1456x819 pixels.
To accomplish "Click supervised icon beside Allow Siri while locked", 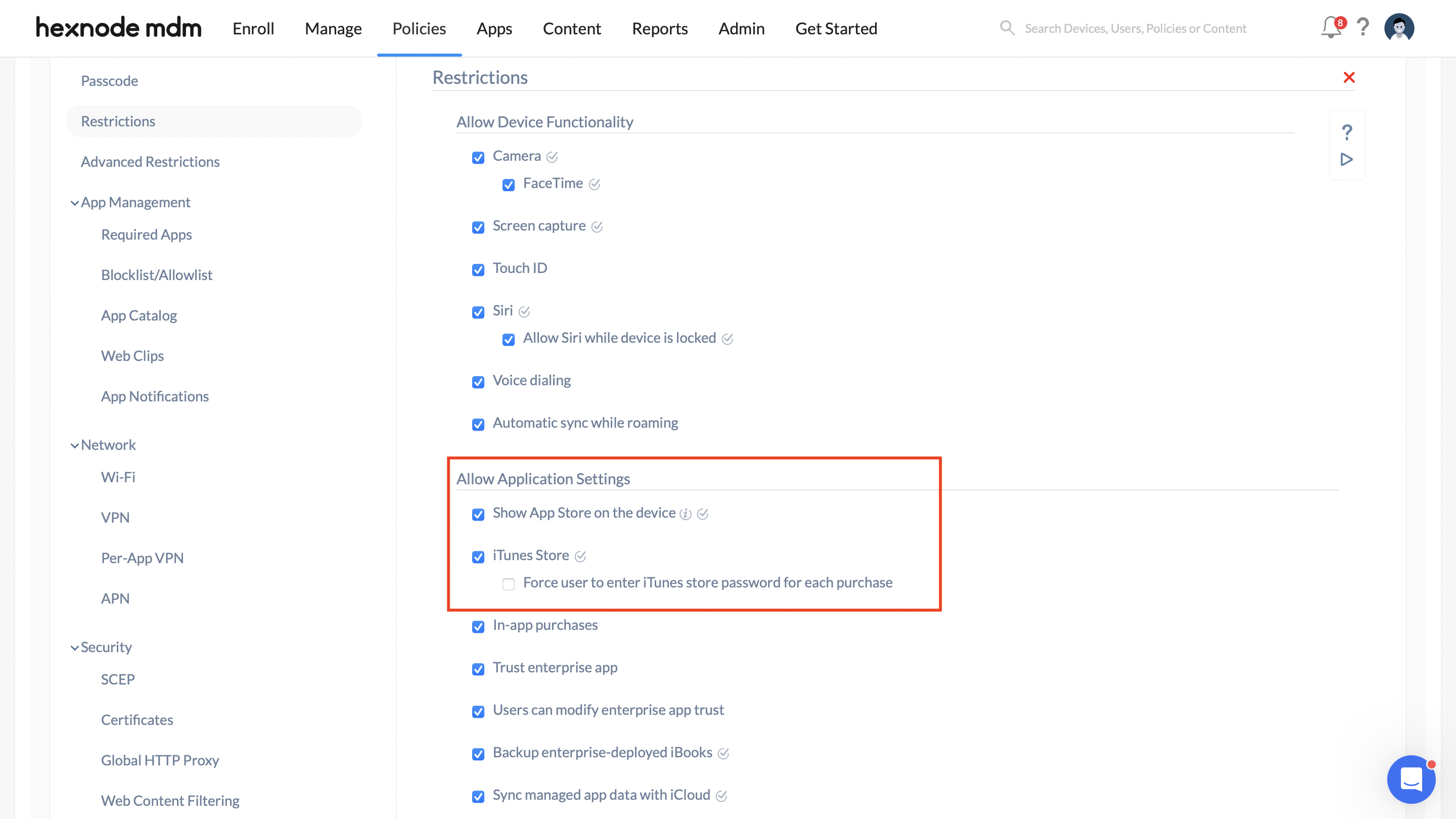I will point(727,339).
